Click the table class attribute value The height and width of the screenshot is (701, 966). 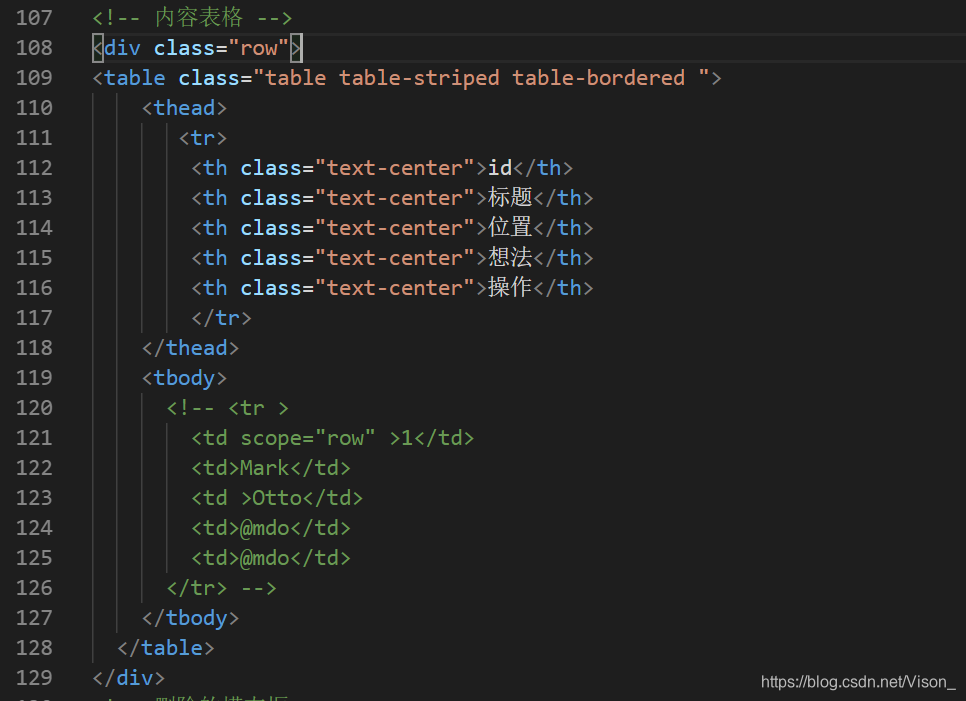point(482,78)
